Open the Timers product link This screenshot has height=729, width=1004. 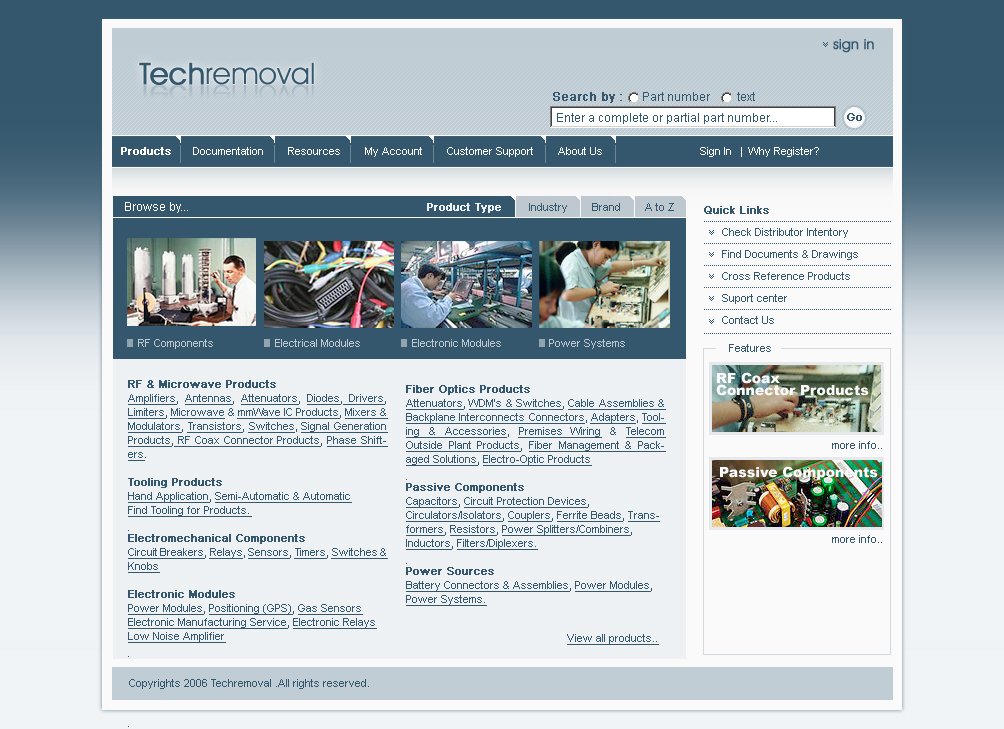310,552
